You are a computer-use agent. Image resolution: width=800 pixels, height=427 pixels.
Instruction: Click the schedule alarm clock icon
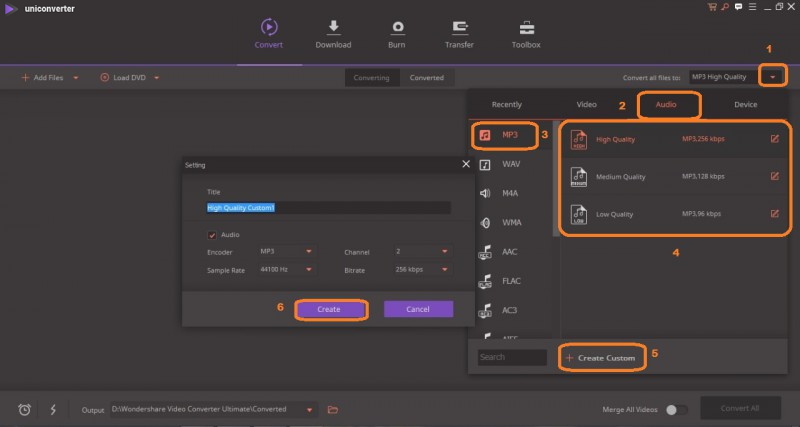[x=24, y=409]
